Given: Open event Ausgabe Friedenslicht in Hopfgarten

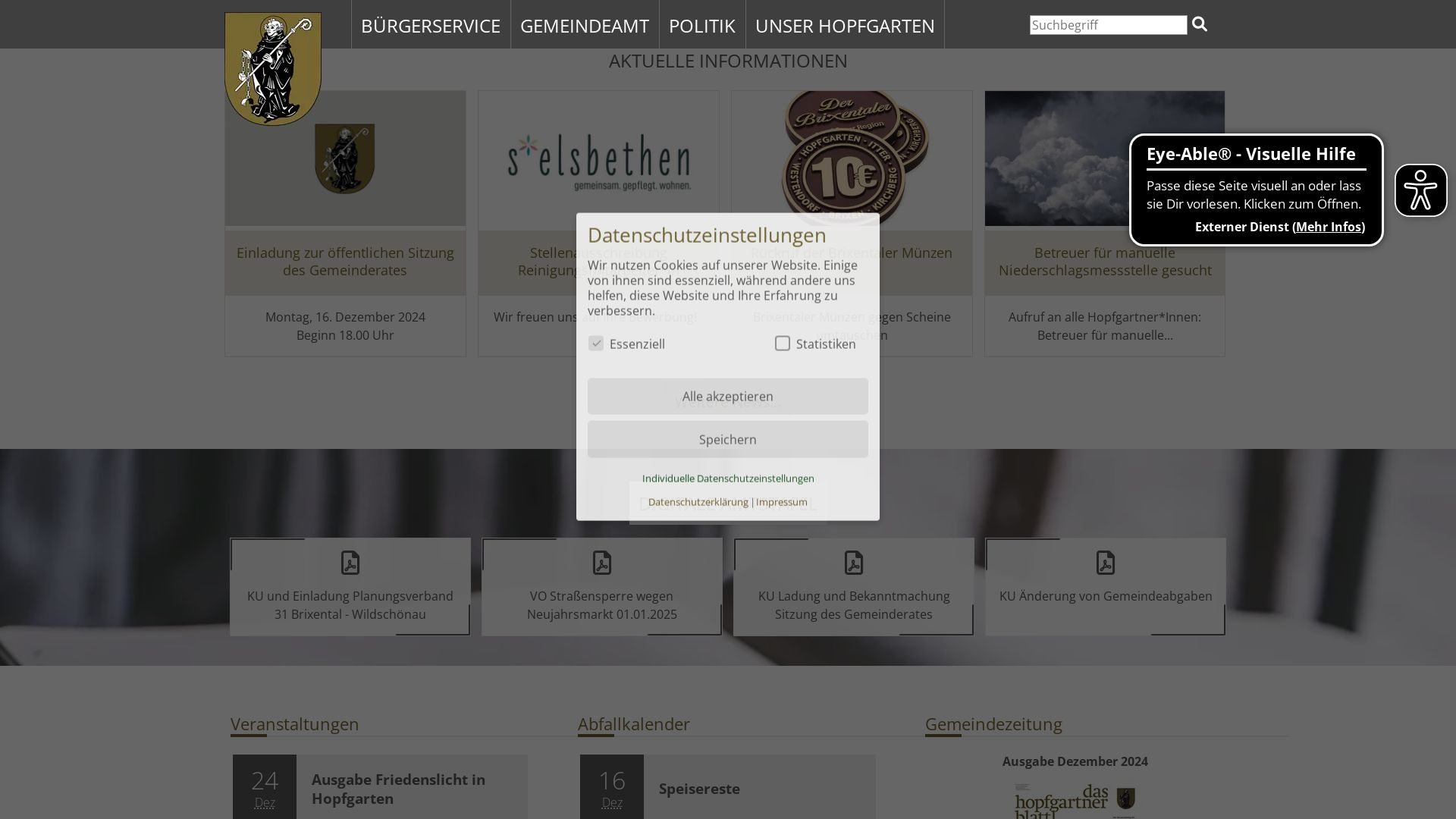Looking at the screenshot, I should (398, 789).
